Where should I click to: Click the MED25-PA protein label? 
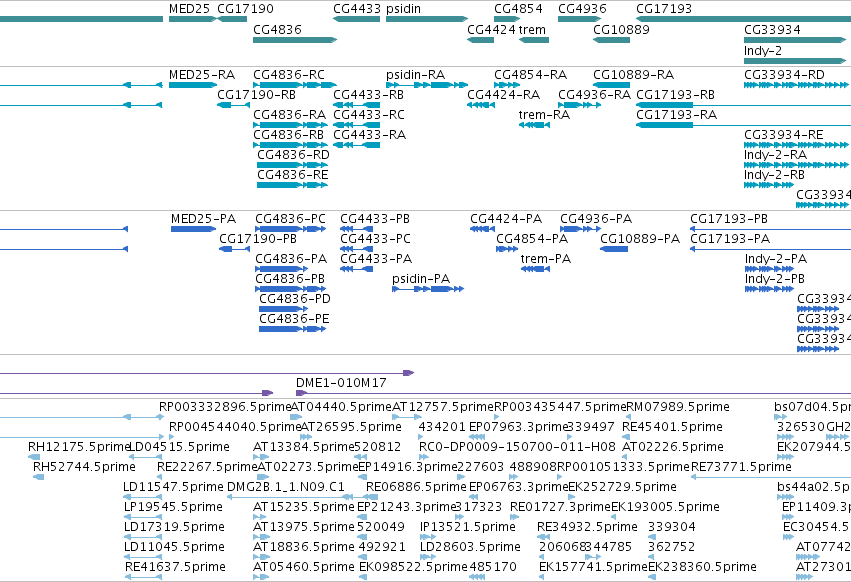pyautogui.click(x=203, y=219)
